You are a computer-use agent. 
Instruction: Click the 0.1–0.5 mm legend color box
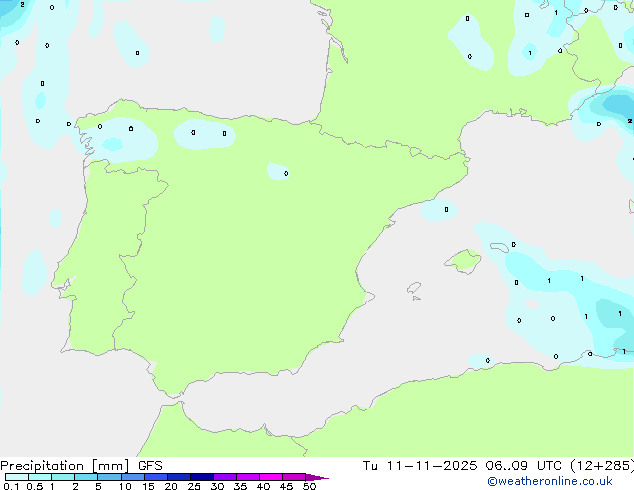[x=17, y=477]
